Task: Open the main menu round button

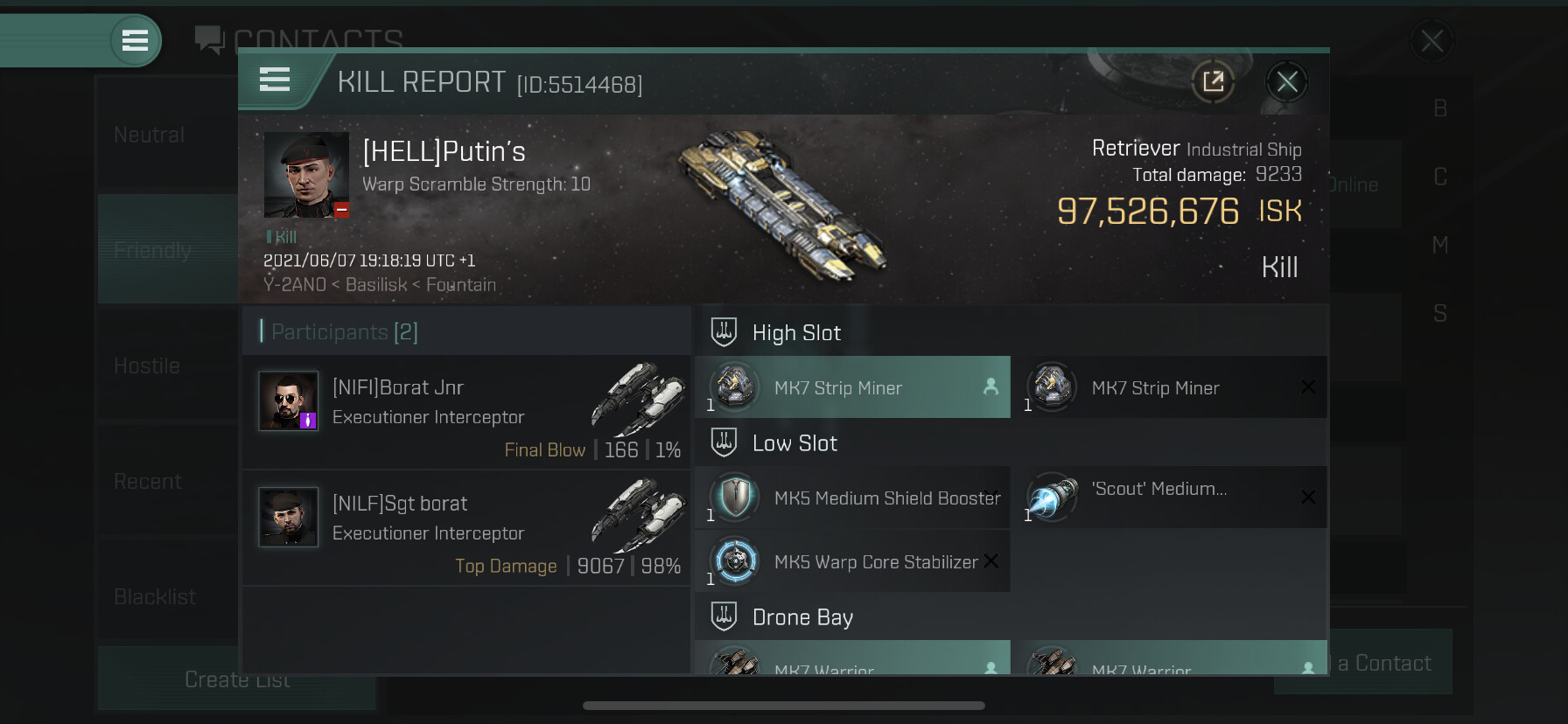Action: click(136, 40)
